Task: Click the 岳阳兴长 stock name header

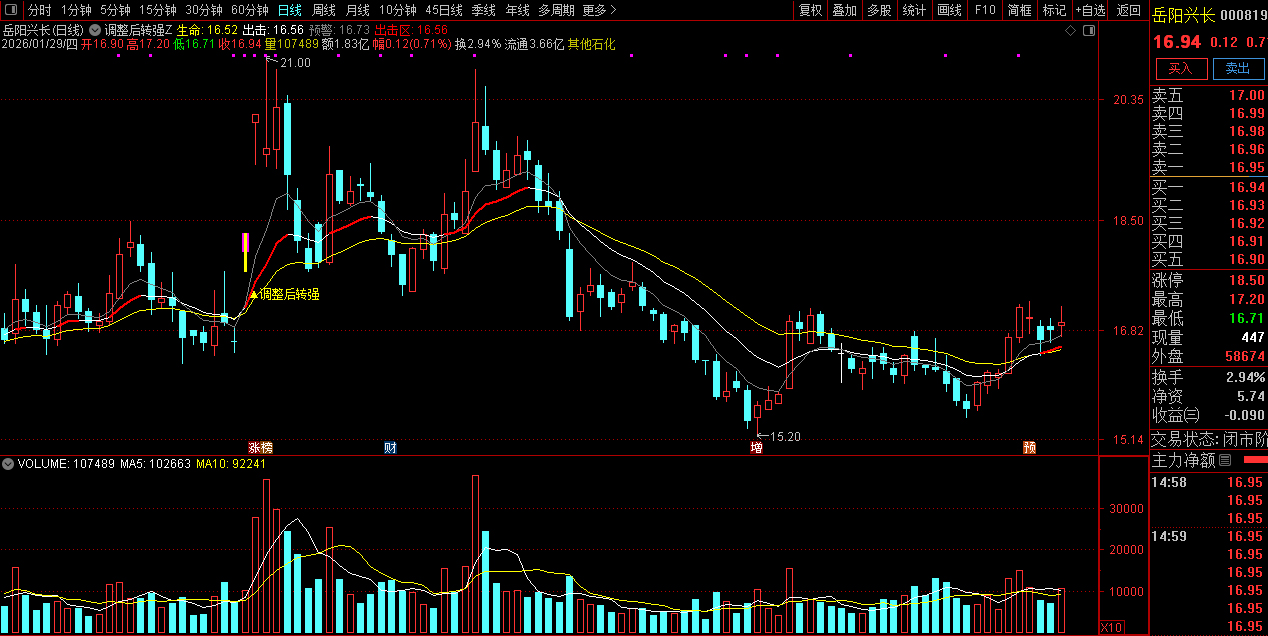Action: click(1184, 15)
